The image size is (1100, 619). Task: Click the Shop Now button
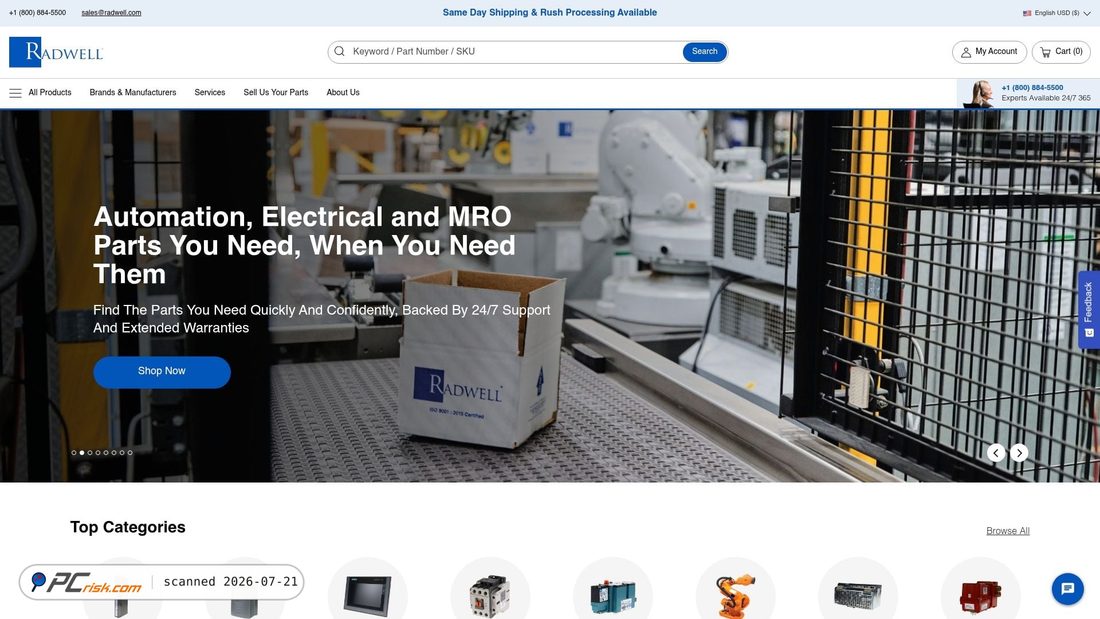pyautogui.click(x=162, y=372)
